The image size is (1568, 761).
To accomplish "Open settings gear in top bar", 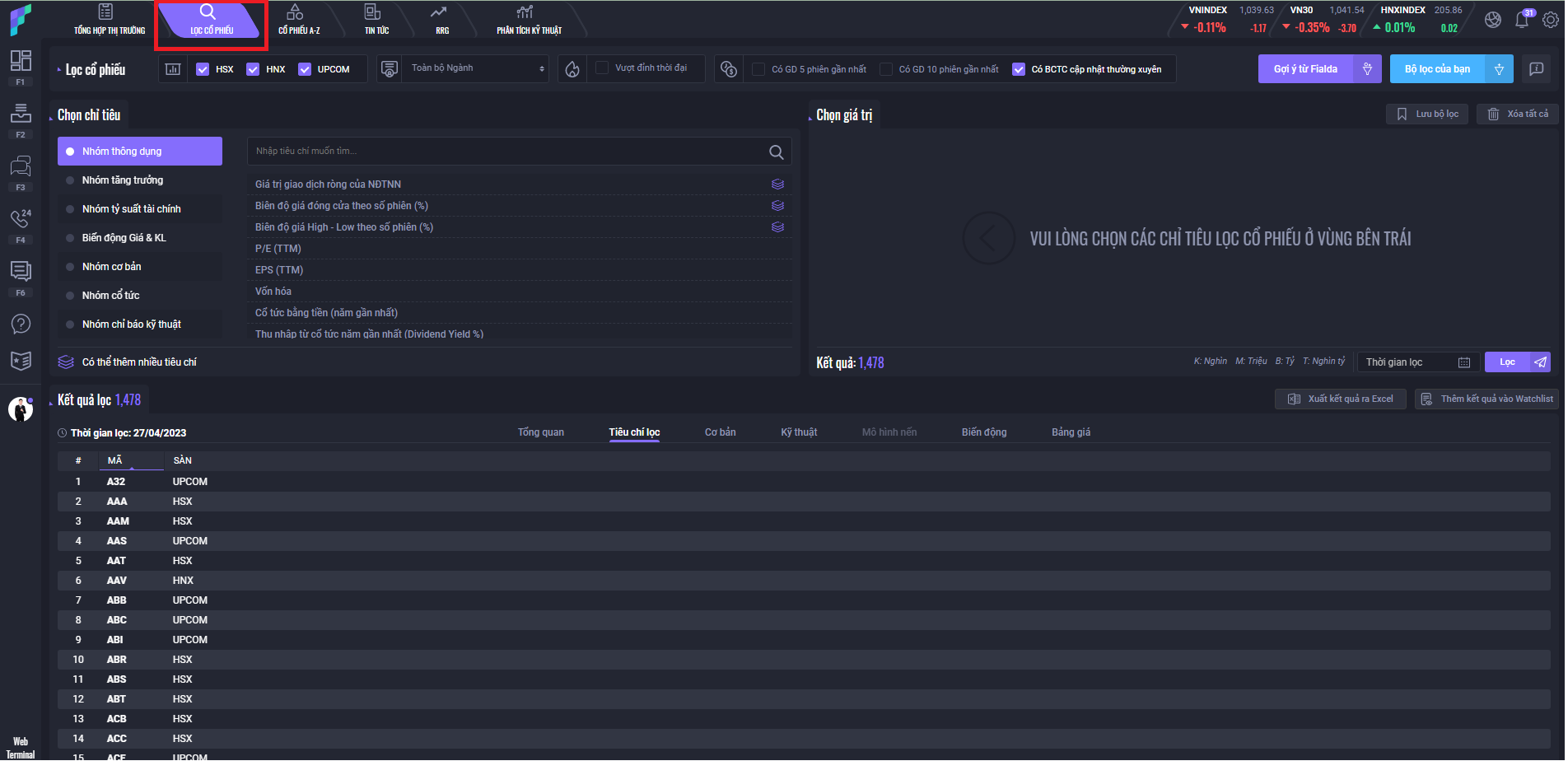I will (1550, 20).
